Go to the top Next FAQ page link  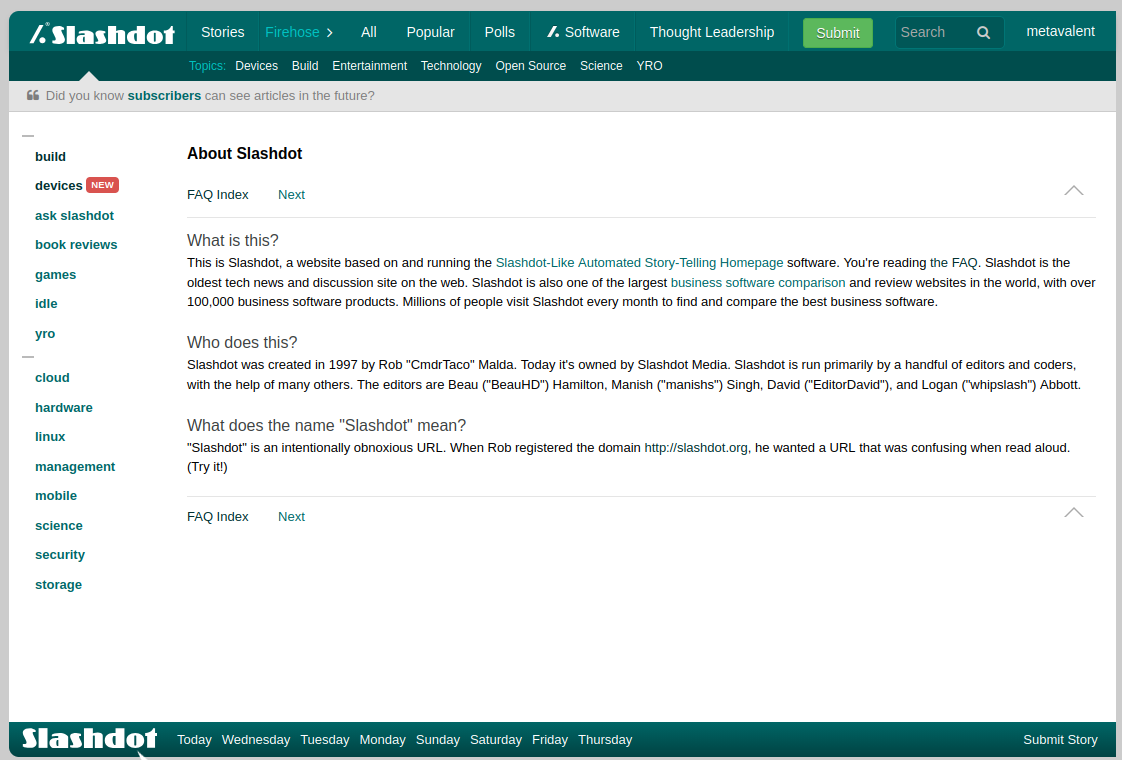point(291,195)
